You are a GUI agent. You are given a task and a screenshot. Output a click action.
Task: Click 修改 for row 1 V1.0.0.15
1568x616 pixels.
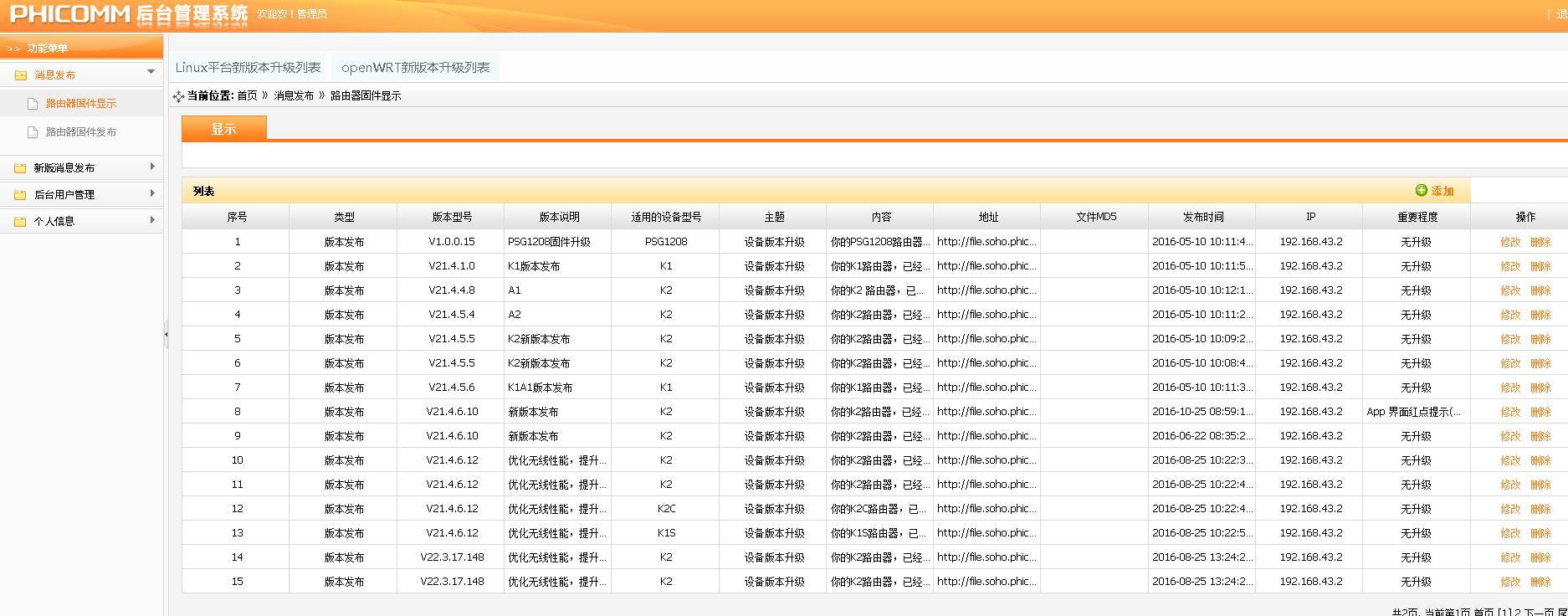[x=1510, y=242]
